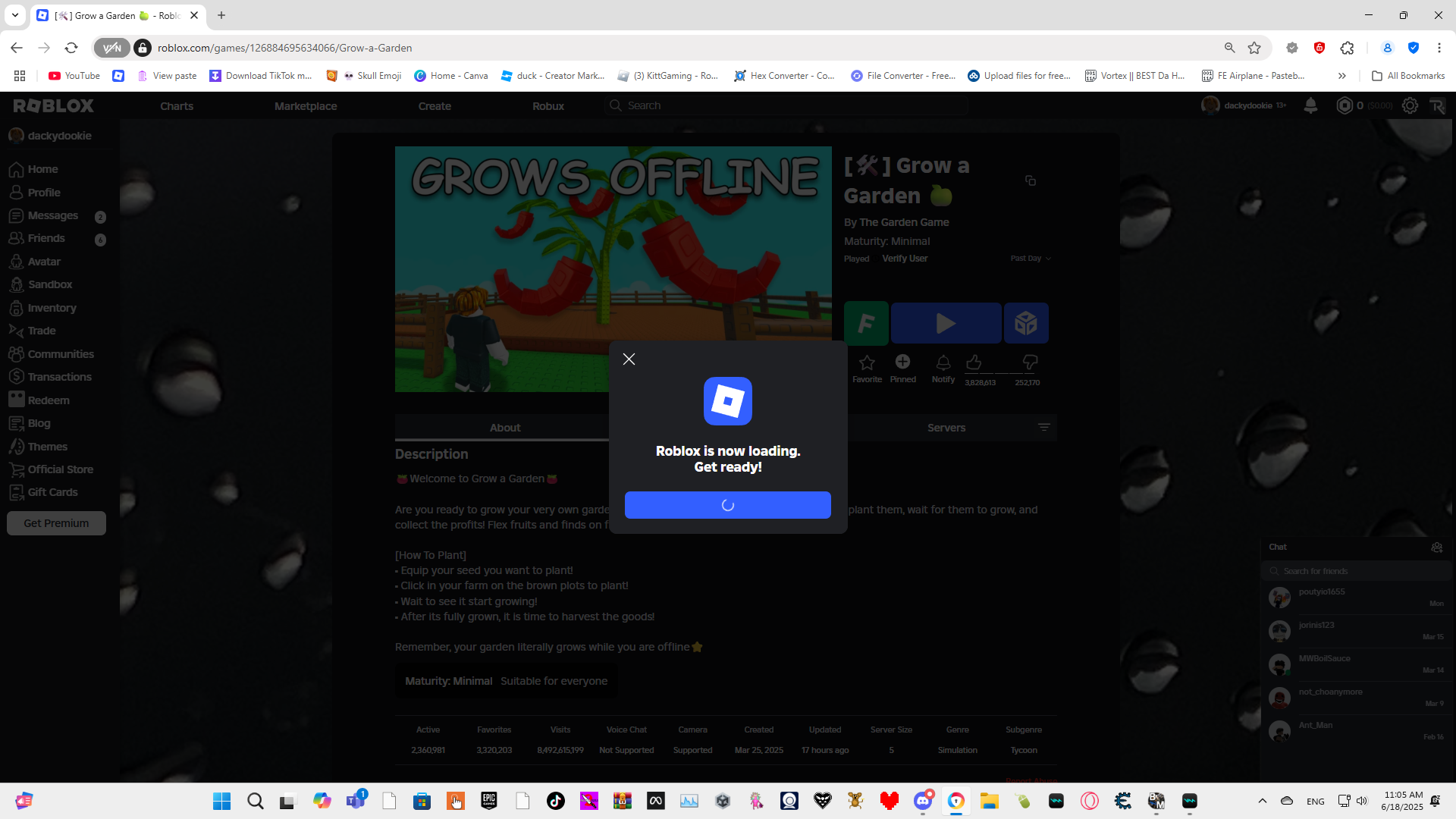Close the Roblox loading dialog

629,359
